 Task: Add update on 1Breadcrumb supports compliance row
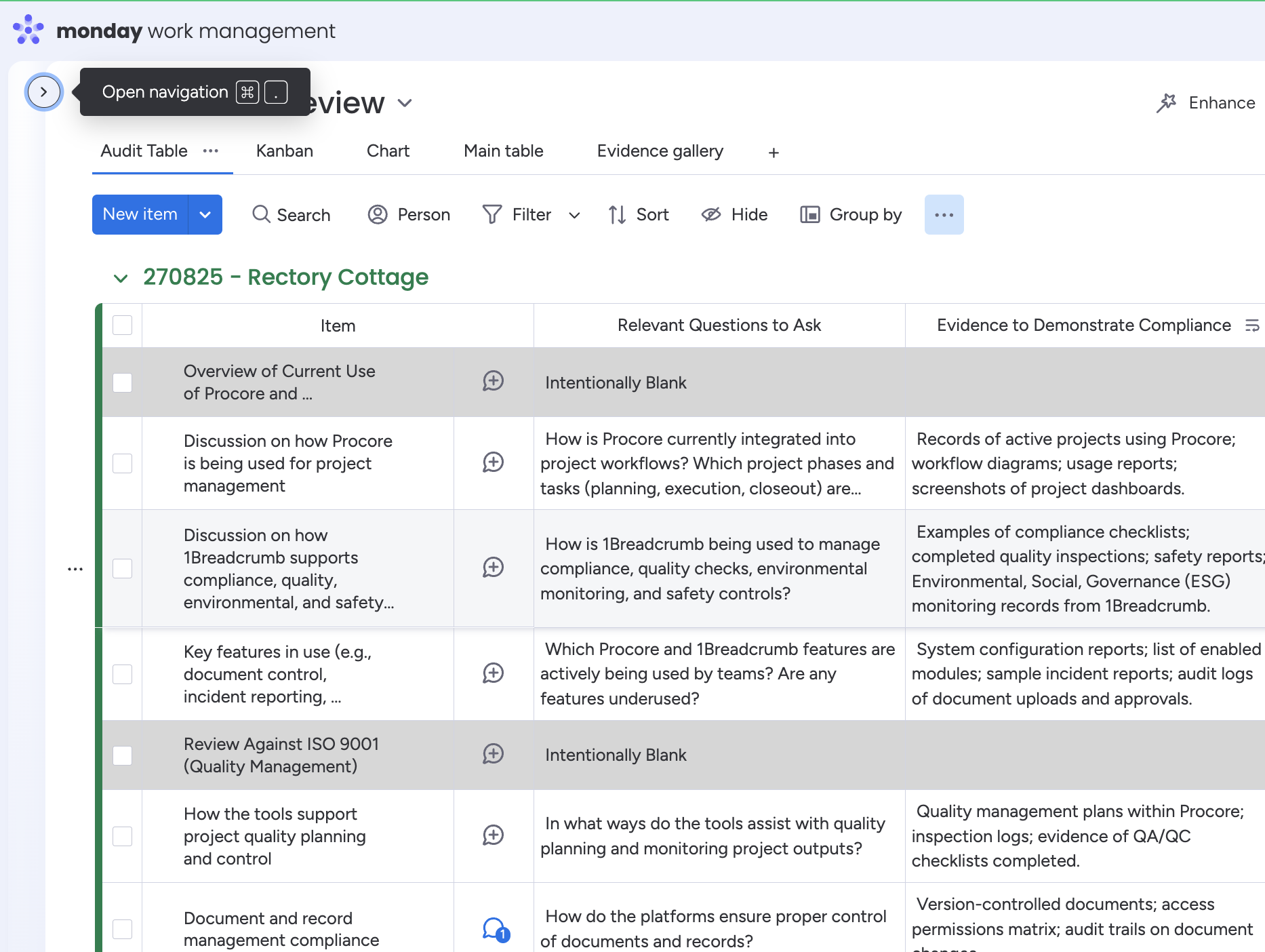493,568
